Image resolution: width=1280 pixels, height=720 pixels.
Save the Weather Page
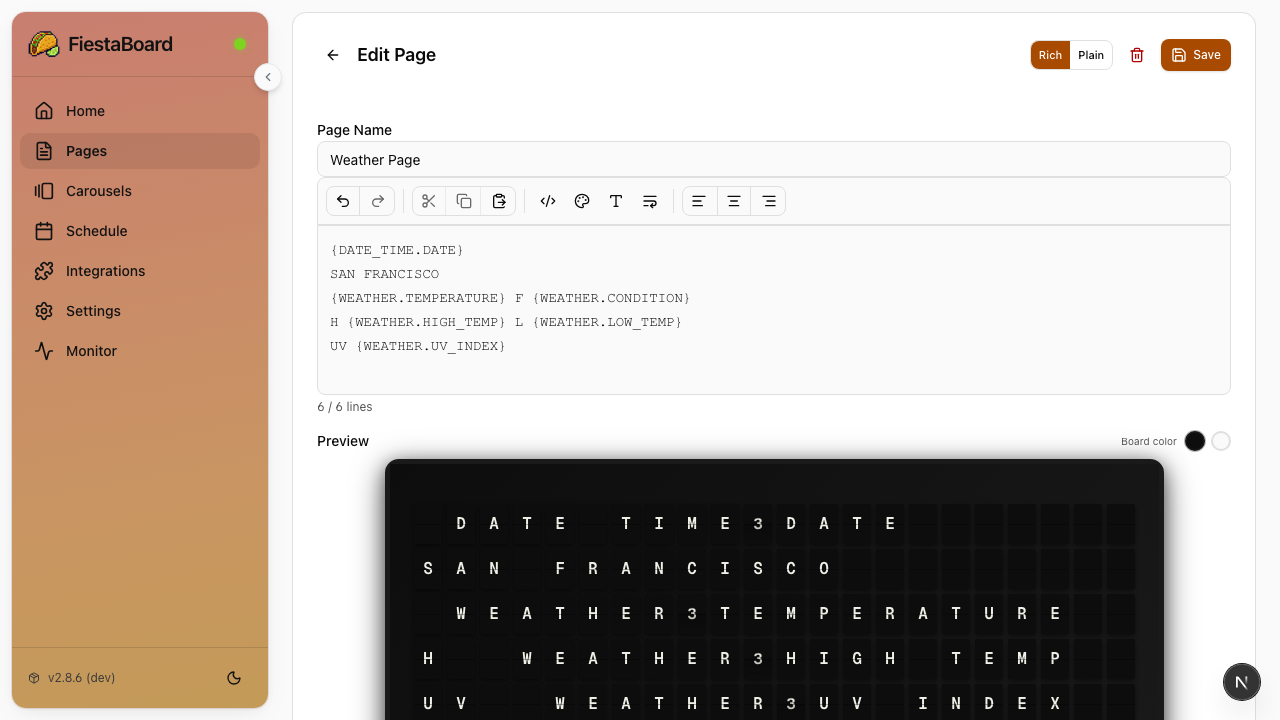(x=1196, y=55)
